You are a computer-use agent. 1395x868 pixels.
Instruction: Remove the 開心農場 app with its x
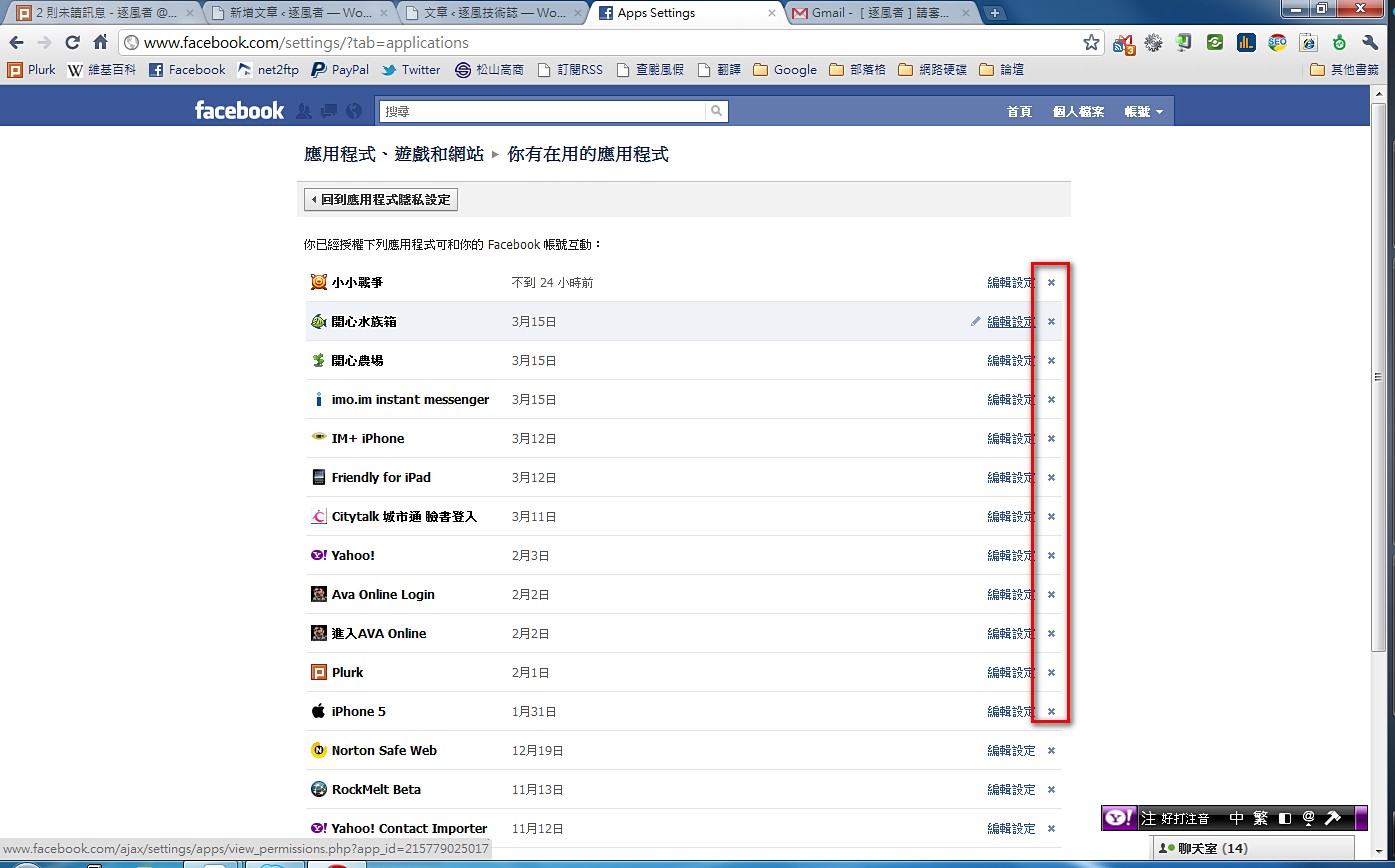[x=1051, y=360]
